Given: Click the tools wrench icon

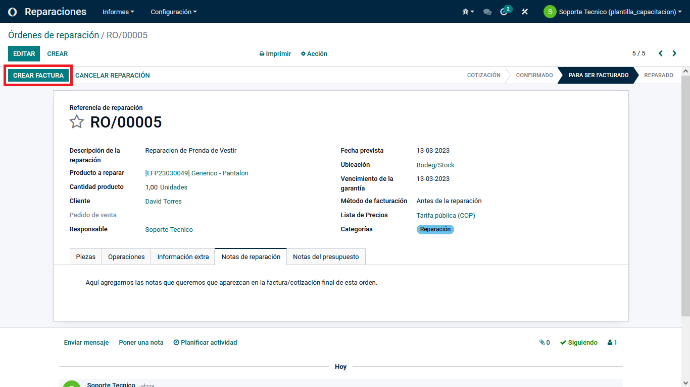Looking at the screenshot, I should click(x=525, y=12).
